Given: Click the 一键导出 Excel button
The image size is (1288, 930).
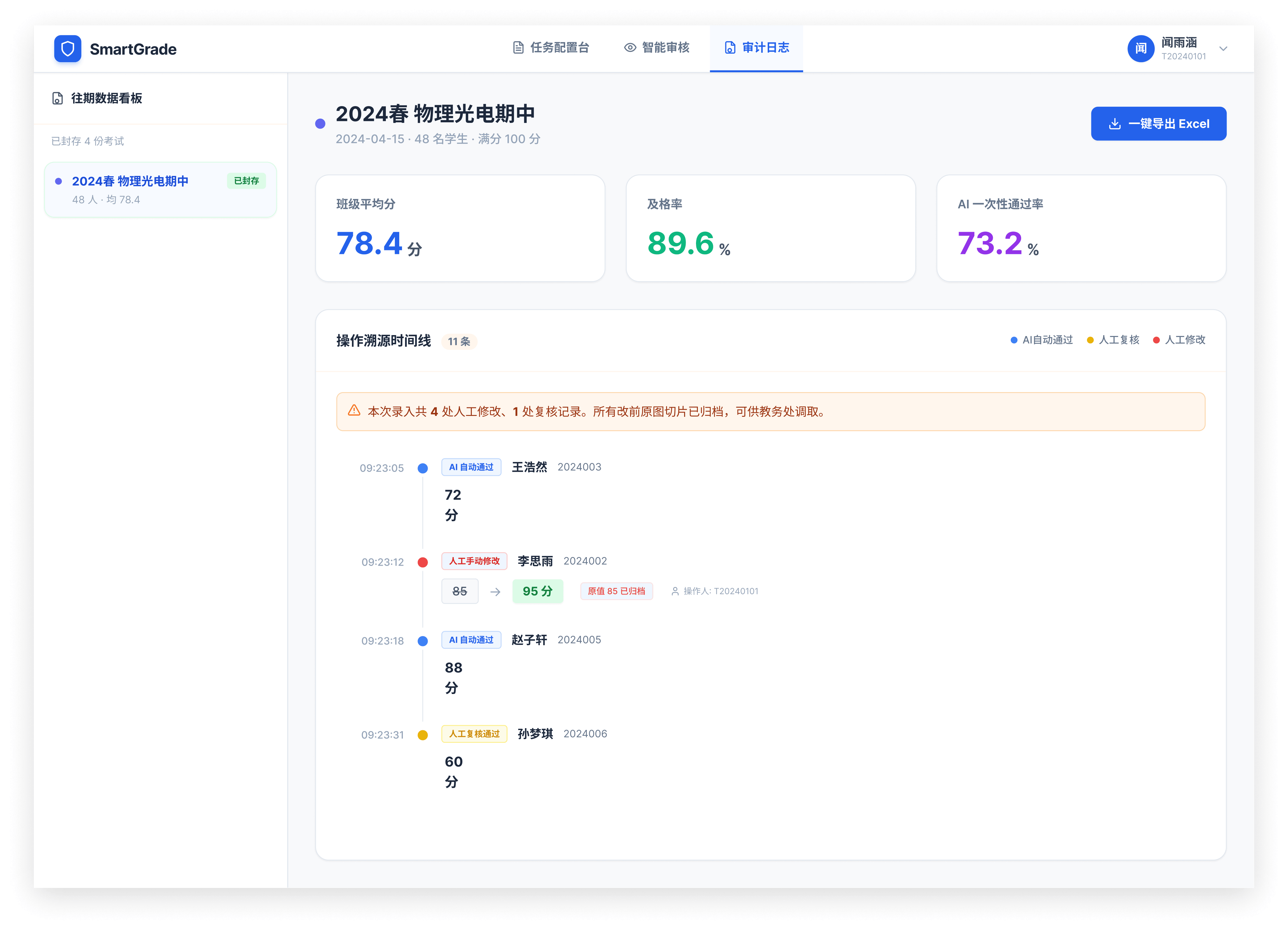Looking at the screenshot, I should (1158, 124).
